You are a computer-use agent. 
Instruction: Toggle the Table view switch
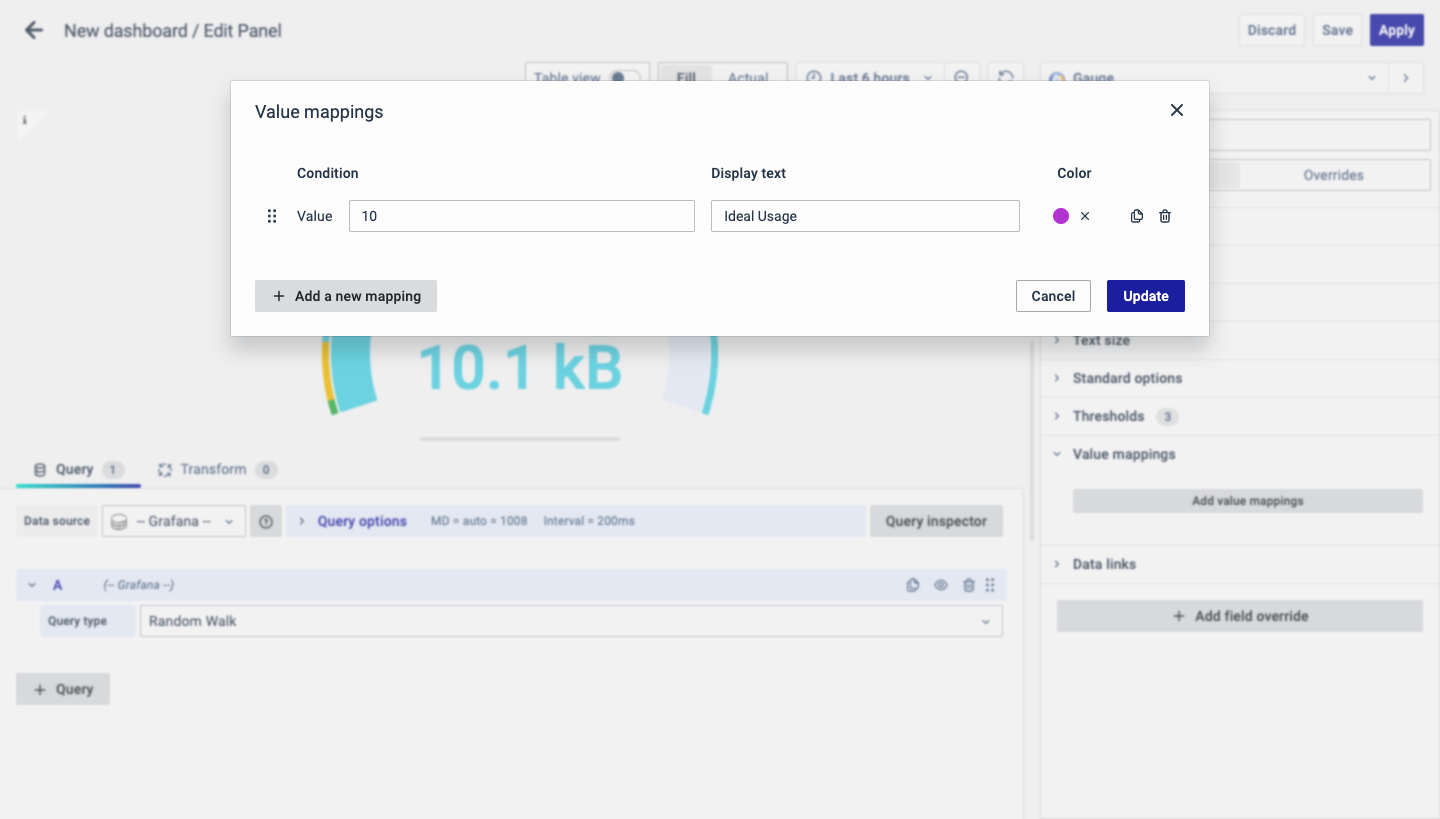[x=624, y=77]
